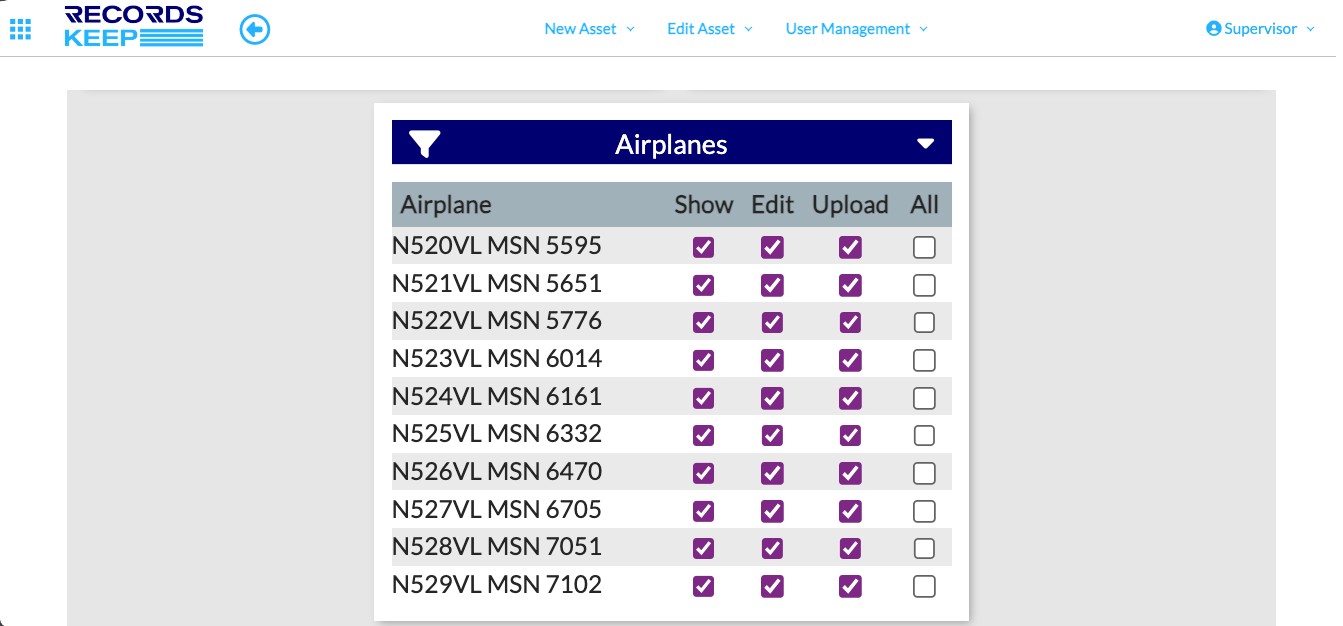The image size is (1343, 626).
Task: Uncheck Upload for N526VL MSN 6470
Action: 850,473
